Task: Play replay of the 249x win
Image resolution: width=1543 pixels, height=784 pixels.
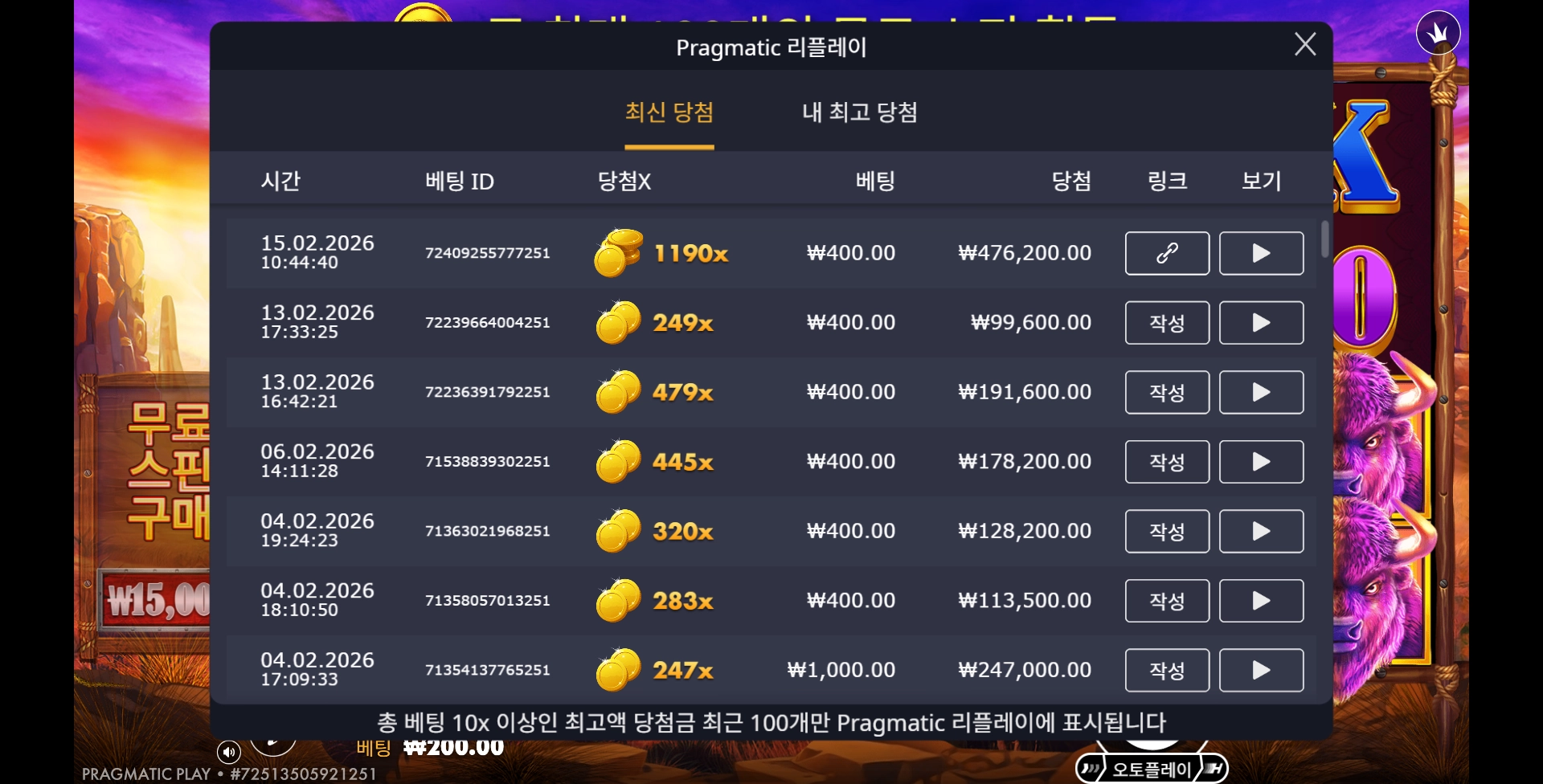Action: point(1261,323)
